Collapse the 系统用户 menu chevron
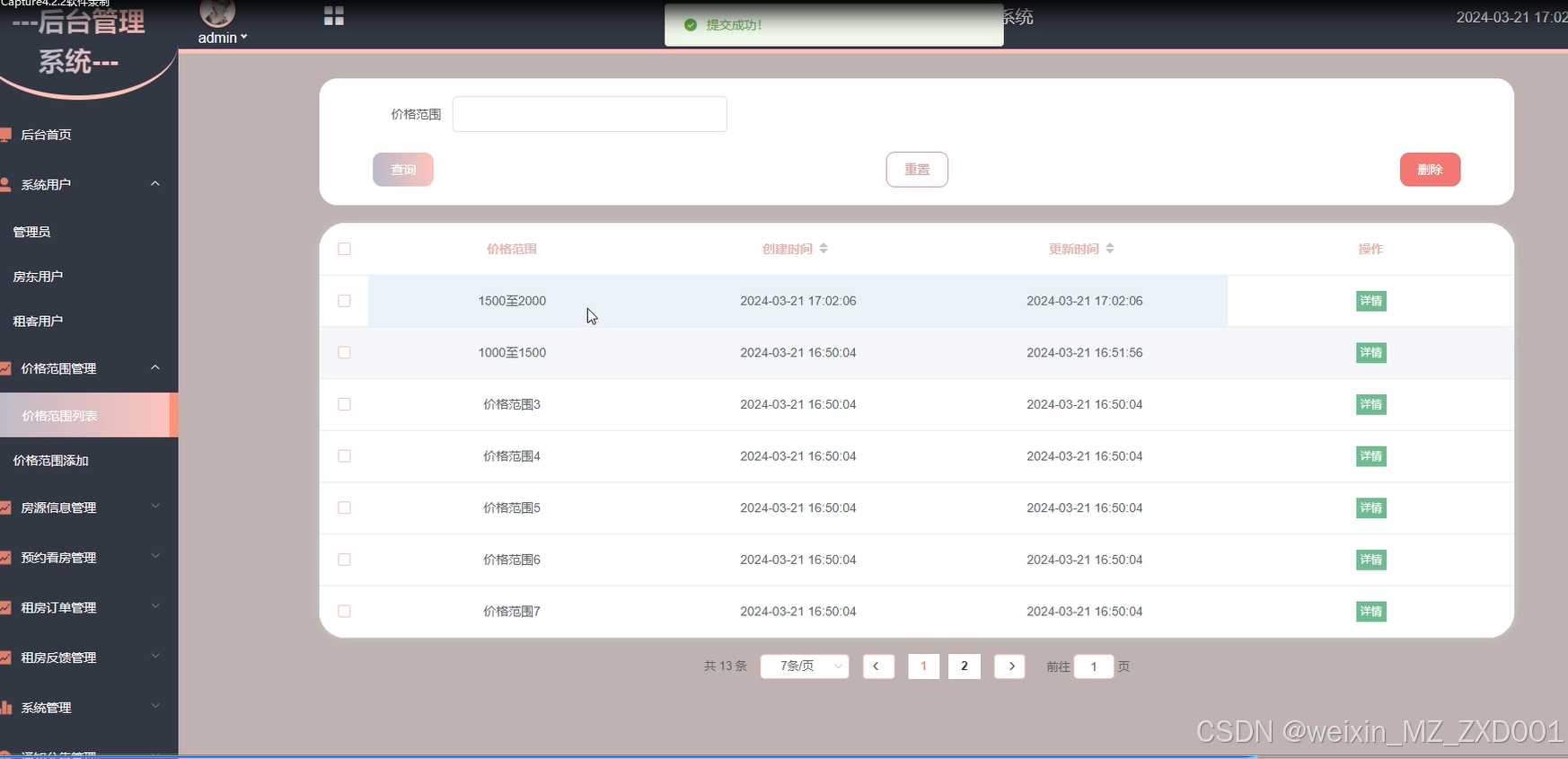The width and height of the screenshot is (1568, 759). pyautogui.click(x=155, y=183)
